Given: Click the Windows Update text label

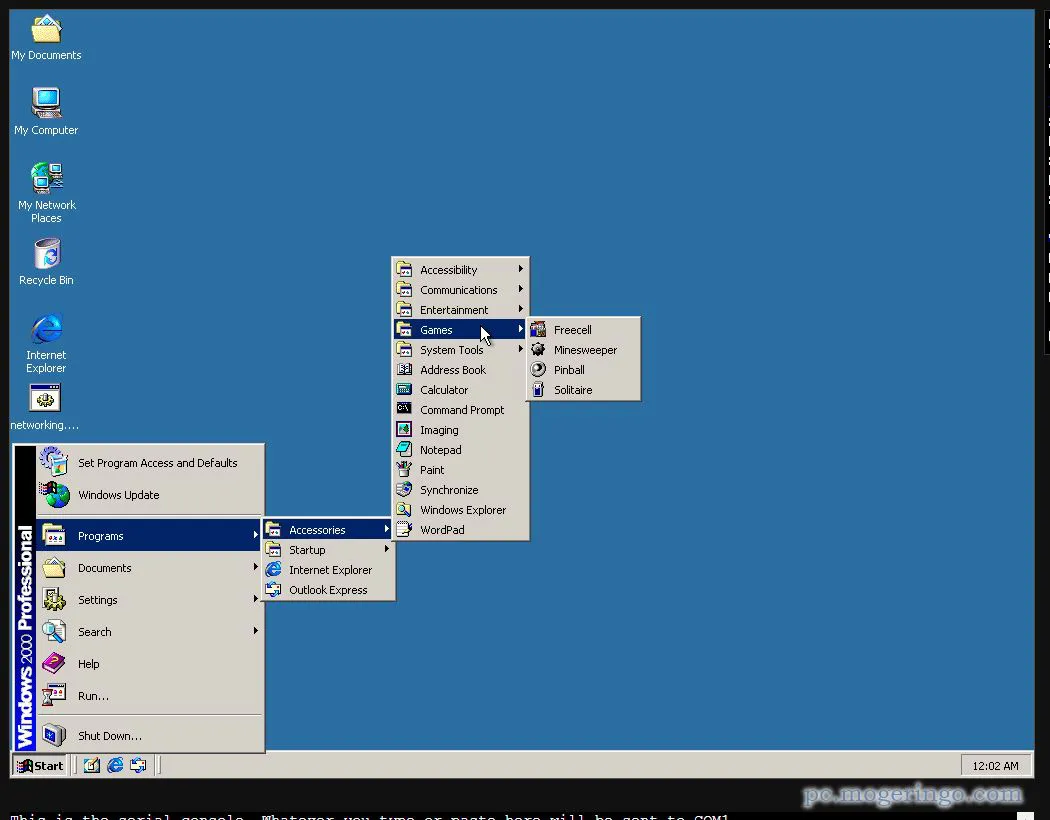Looking at the screenshot, I should (x=119, y=495).
